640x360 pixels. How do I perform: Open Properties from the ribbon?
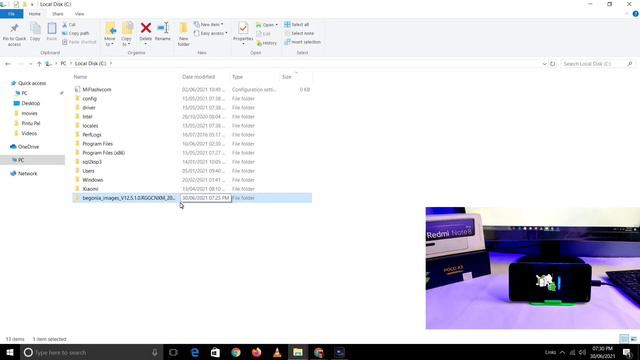(x=243, y=33)
